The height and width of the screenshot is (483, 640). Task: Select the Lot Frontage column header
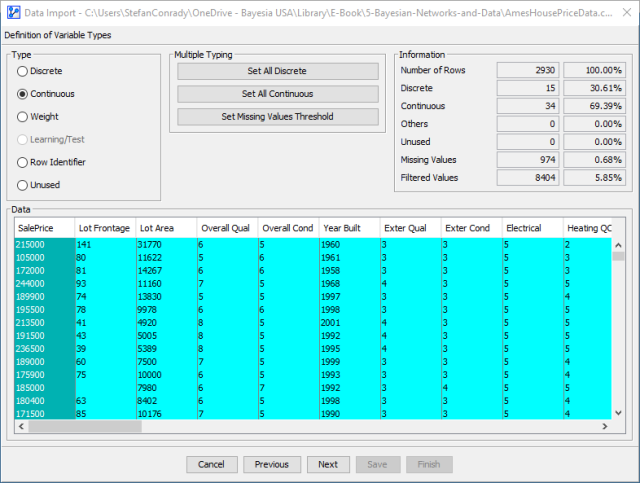(x=105, y=228)
